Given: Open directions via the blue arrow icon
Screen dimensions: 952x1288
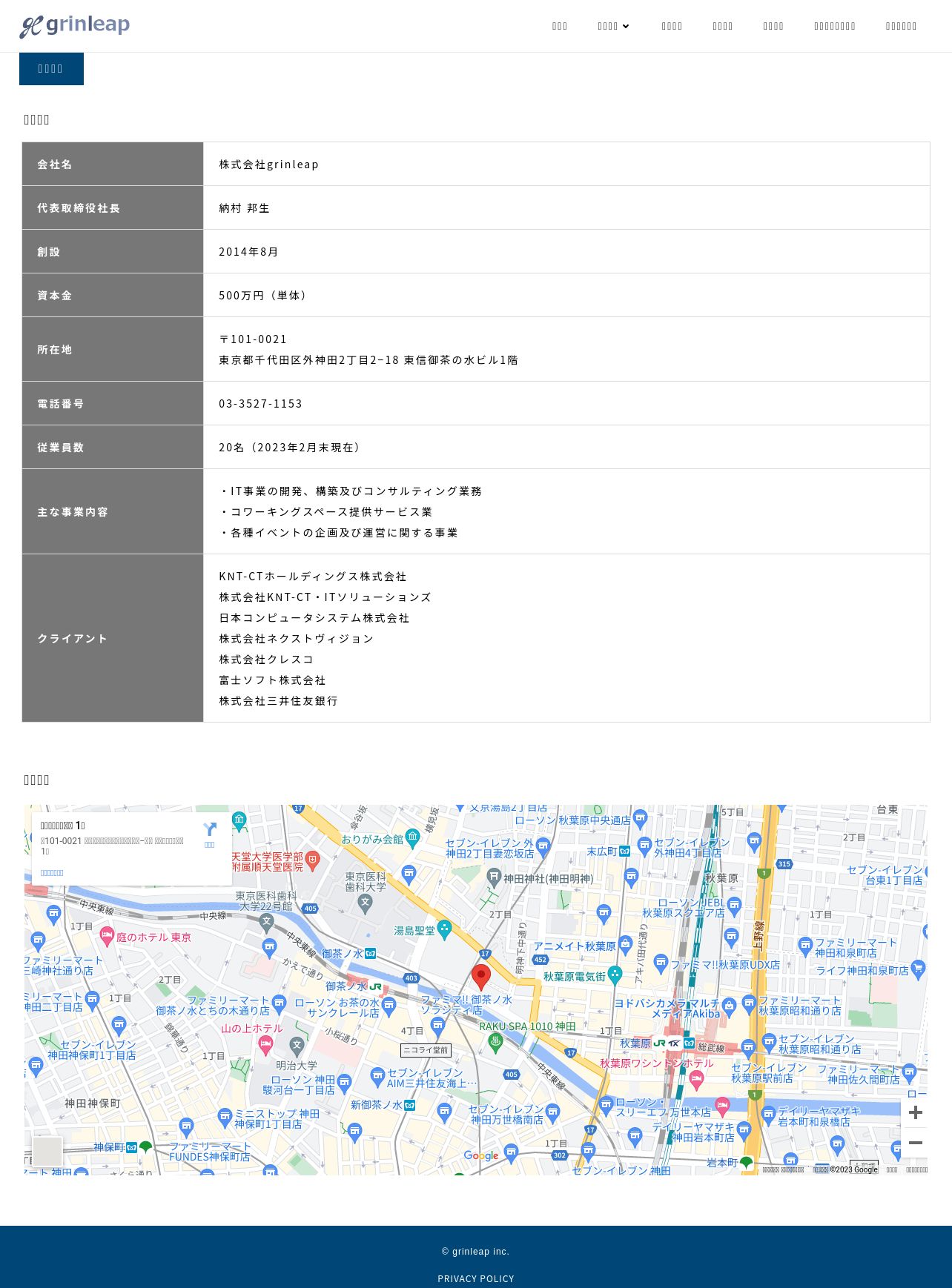Looking at the screenshot, I should 210,829.
